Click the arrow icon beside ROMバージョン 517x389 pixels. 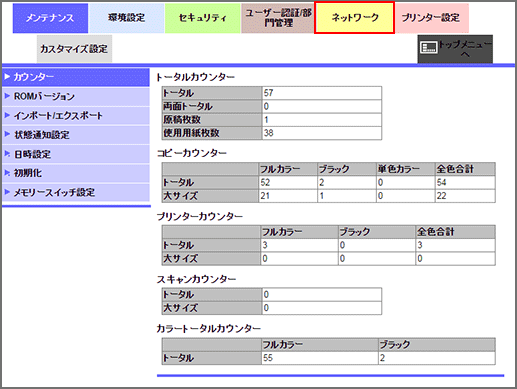7,96
